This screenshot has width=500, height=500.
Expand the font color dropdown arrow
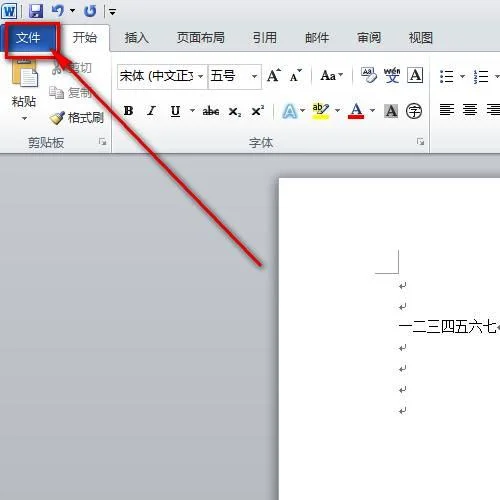pyautogui.click(x=372, y=110)
